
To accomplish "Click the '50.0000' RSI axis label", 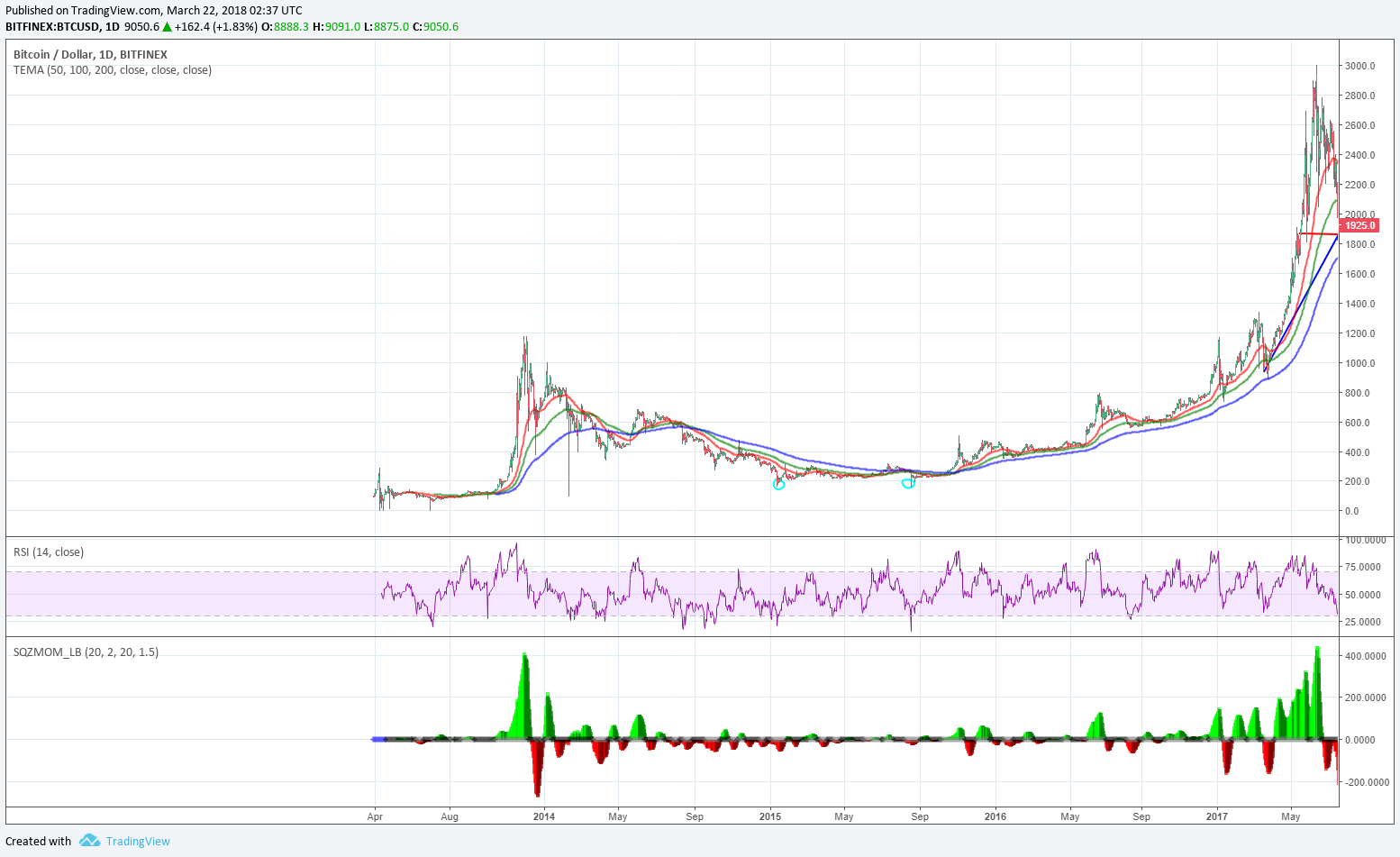I will (1364, 595).
